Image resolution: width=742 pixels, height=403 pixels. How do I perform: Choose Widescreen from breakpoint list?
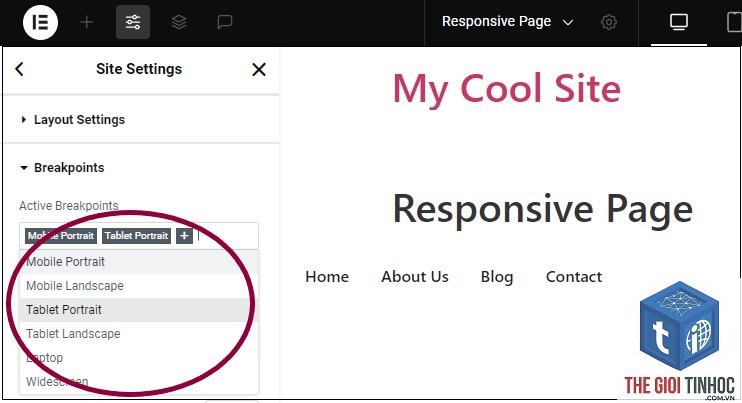pos(139,381)
